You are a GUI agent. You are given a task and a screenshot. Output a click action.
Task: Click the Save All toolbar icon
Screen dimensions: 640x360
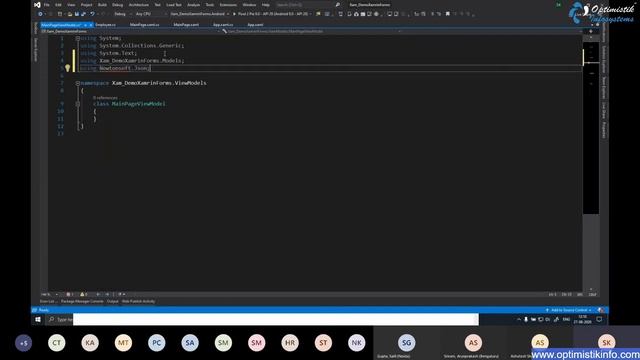(x=83, y=14)
